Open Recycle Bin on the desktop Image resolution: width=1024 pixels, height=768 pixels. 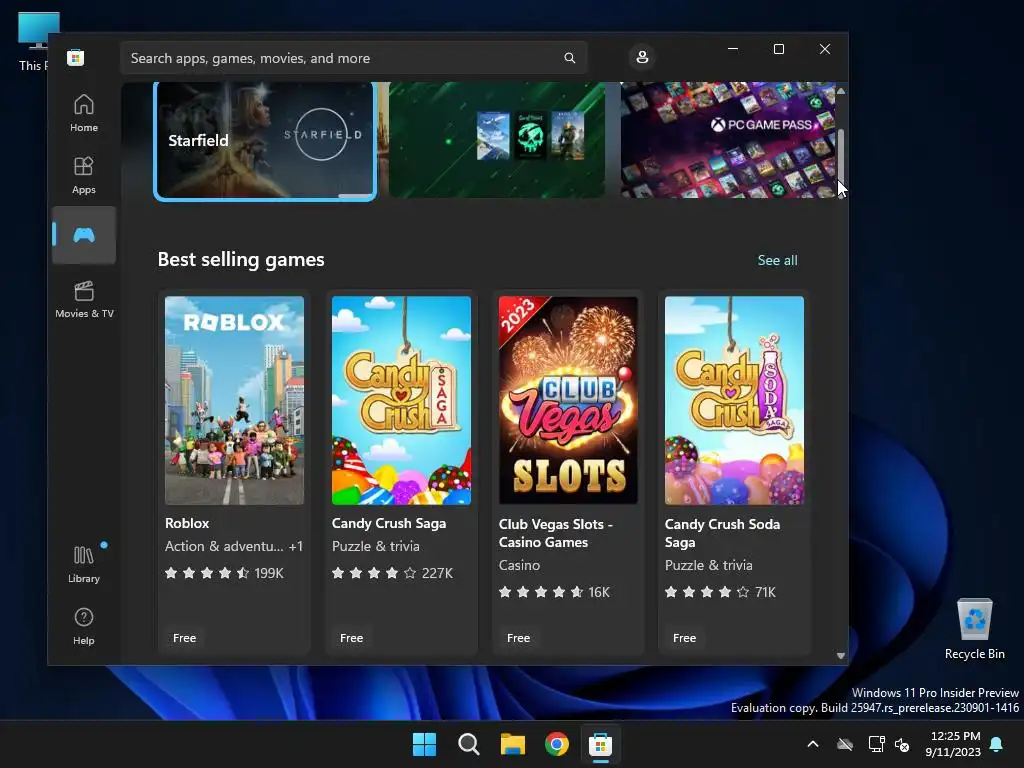974,628
